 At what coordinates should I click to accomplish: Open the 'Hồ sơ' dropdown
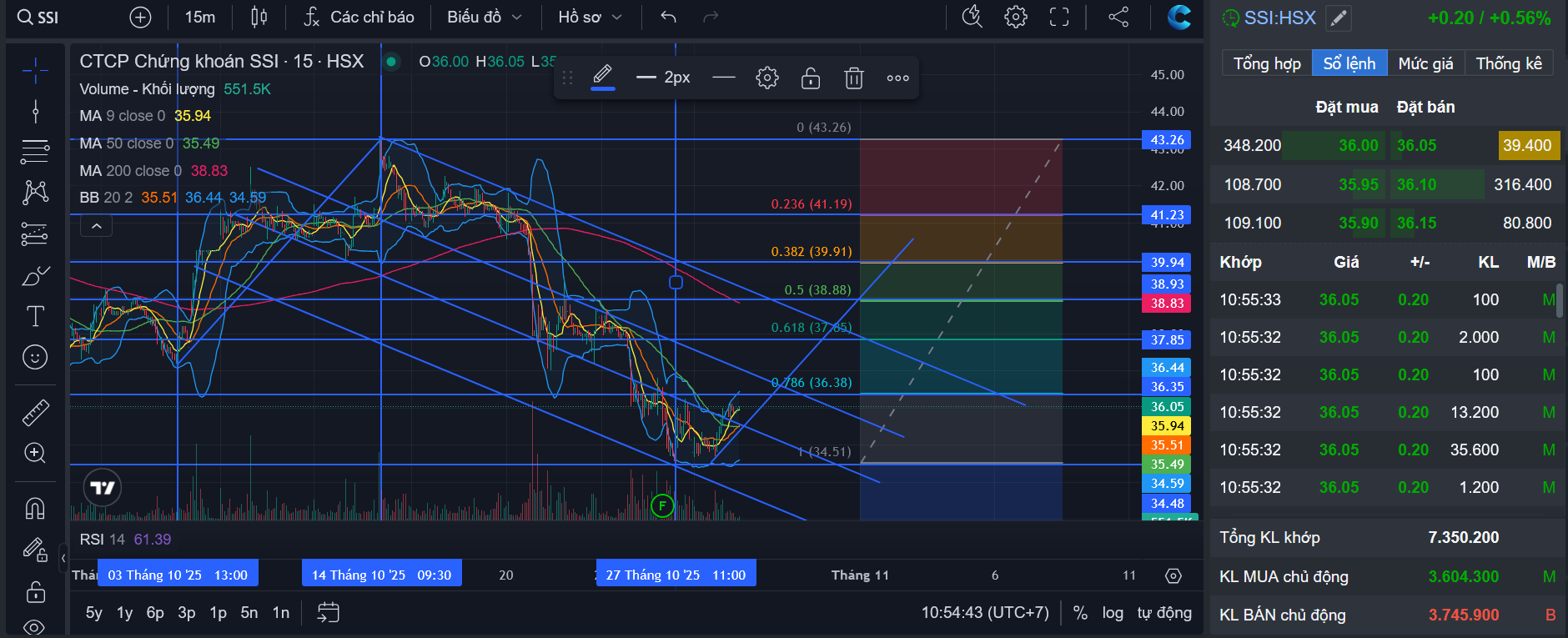(590, 18)
